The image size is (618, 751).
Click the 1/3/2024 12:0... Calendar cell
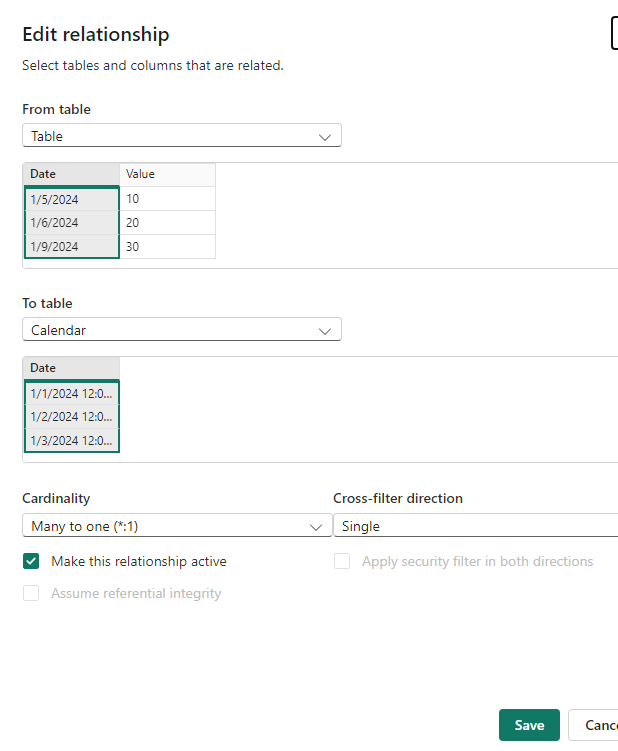tap(71, 440)
